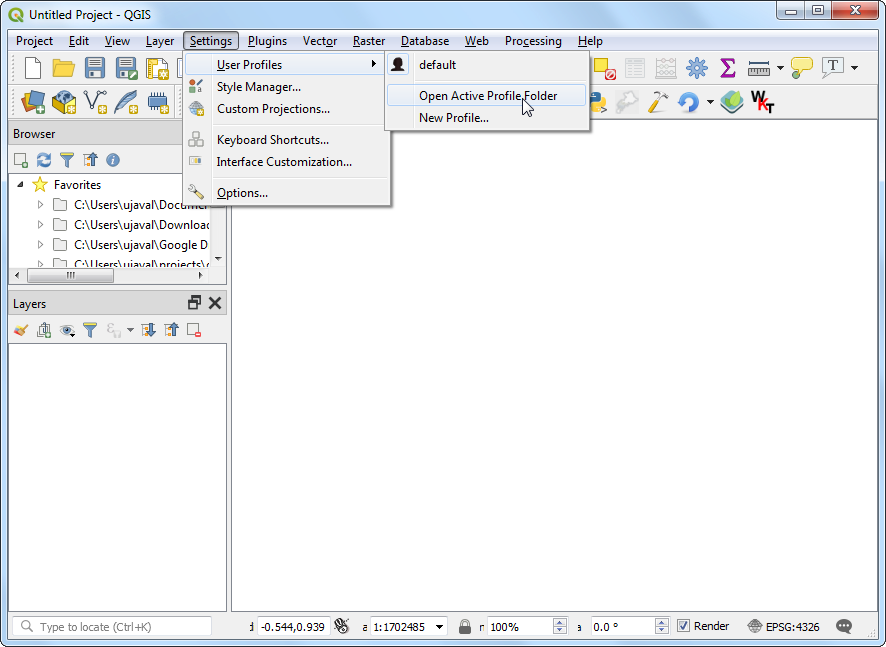Toggle the Render checkbox

click(x=684, y=626)
